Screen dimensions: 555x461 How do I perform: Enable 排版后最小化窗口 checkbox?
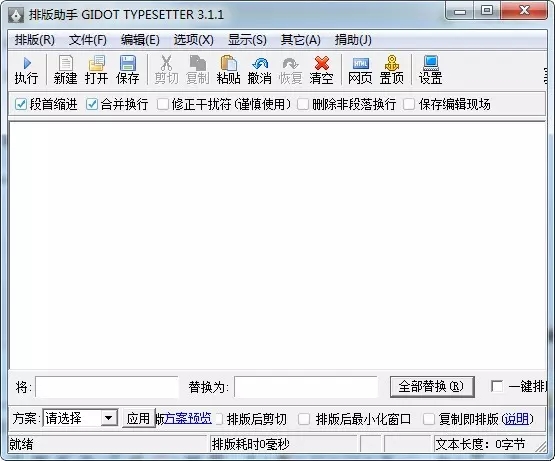[304, 419]
